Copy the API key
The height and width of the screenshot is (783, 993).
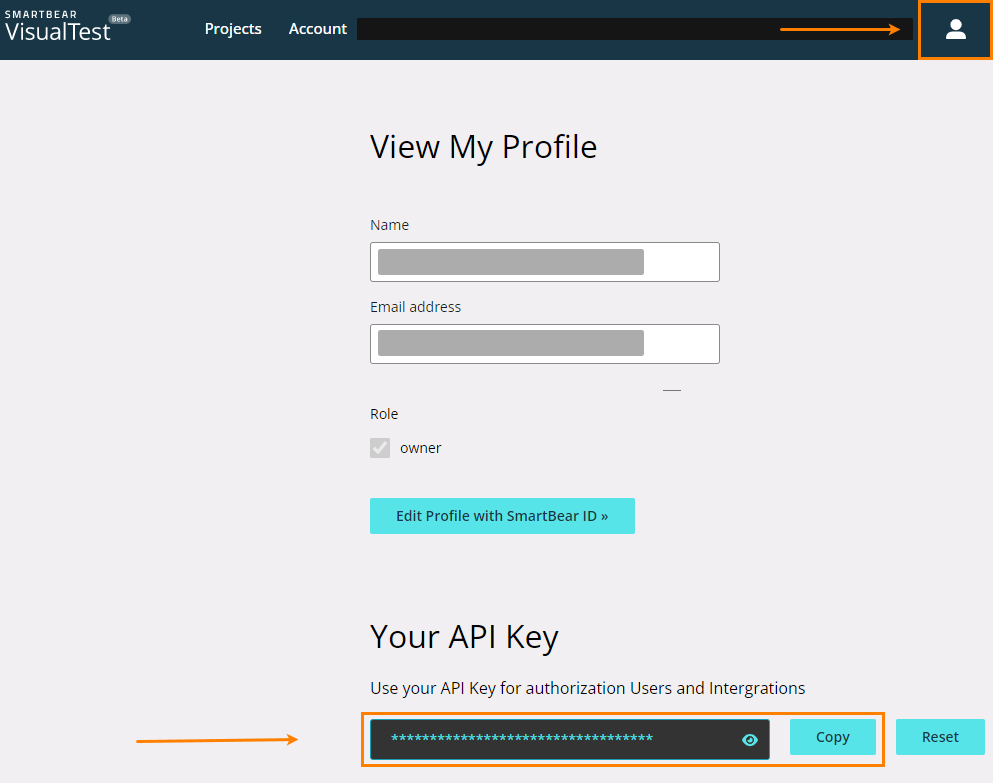[x=832, y=737]
